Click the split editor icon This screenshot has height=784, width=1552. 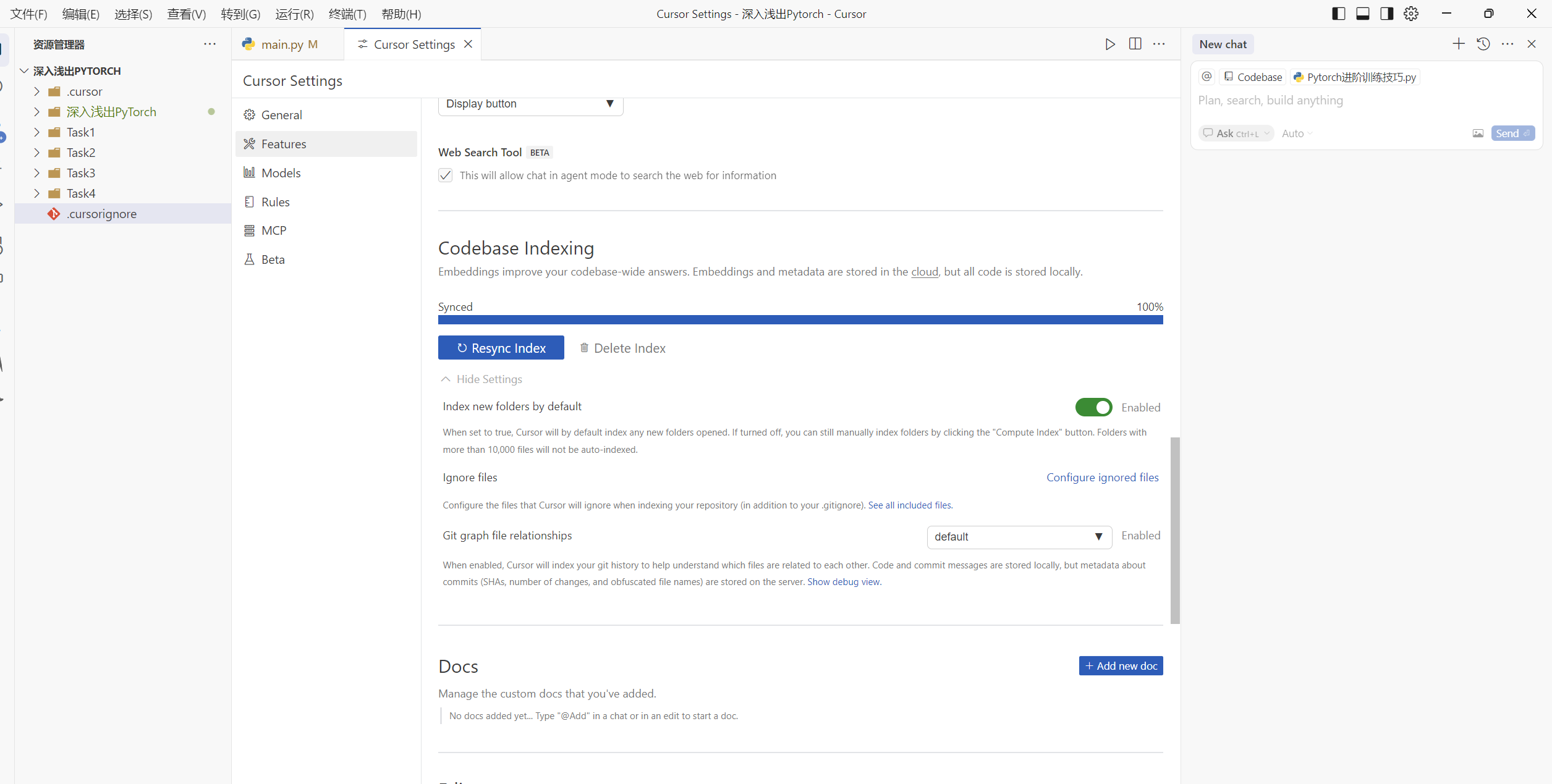[1135, 44]
